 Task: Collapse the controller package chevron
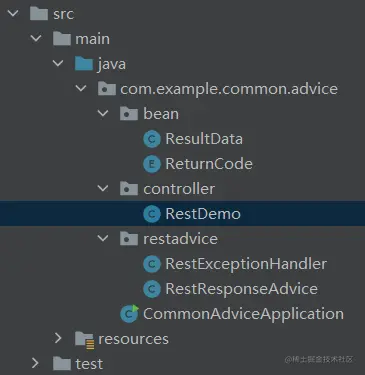pos(103,188)
